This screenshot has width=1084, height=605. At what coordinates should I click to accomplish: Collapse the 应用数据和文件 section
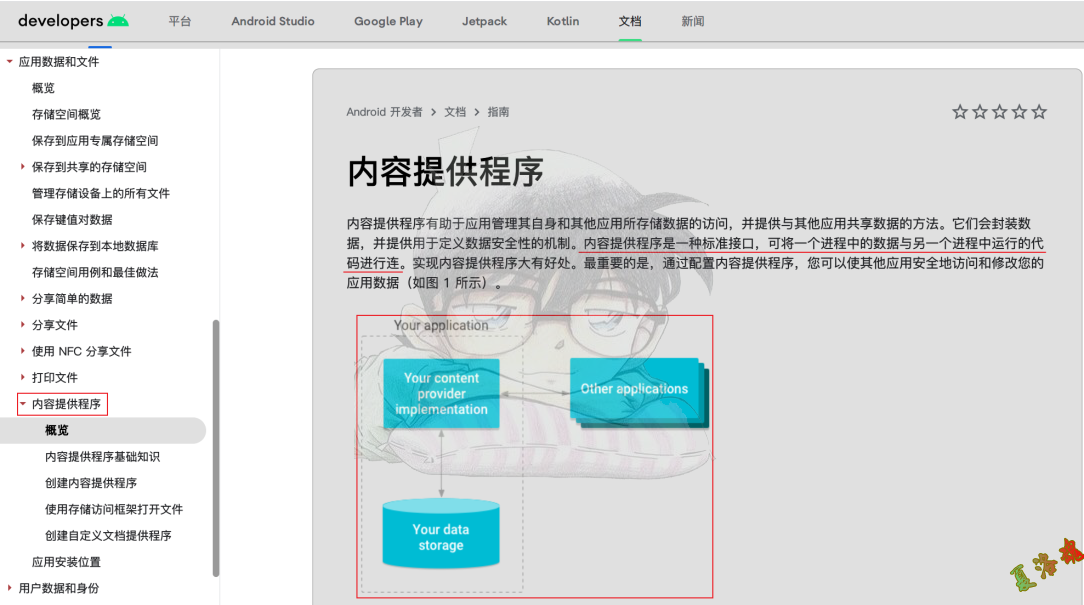coord(10,62)
